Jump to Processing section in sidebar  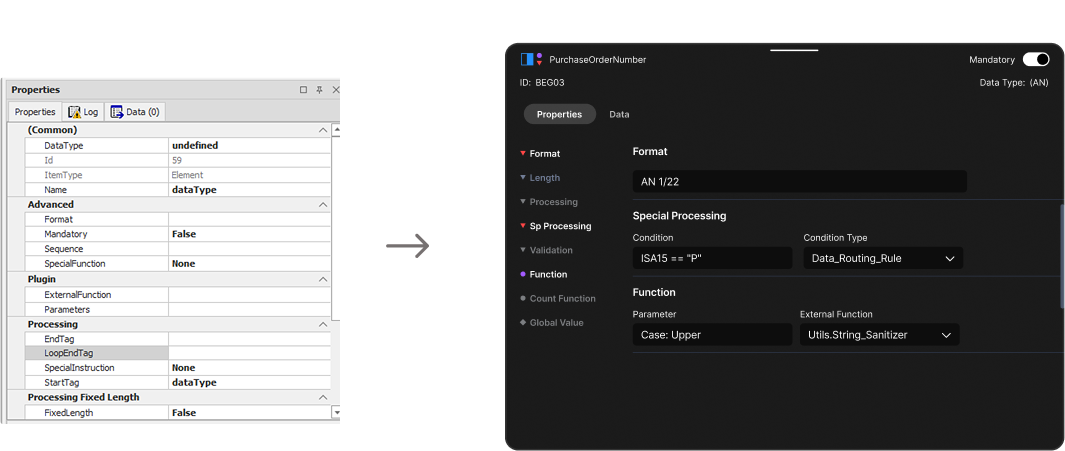pyautogui.click(x=549, y=202)
